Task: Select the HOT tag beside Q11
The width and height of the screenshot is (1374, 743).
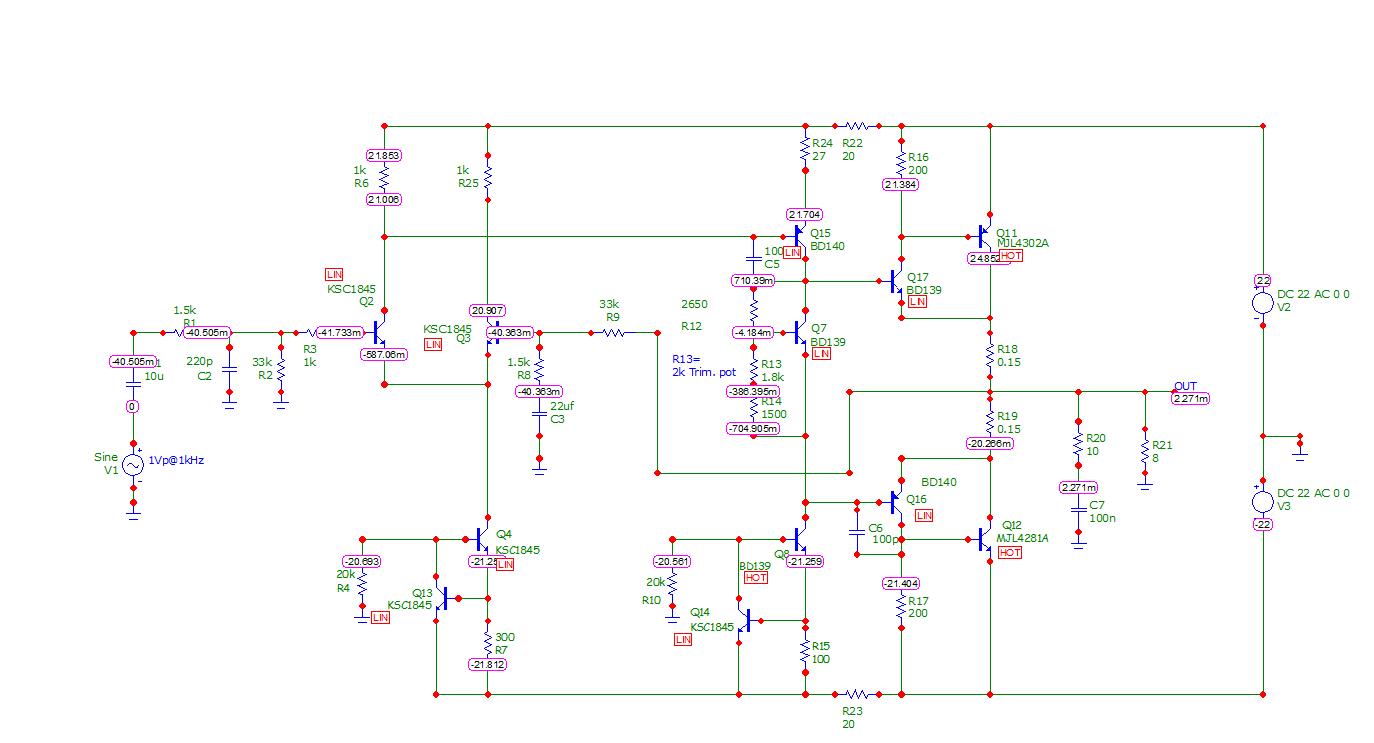Action: (1011, 256)
